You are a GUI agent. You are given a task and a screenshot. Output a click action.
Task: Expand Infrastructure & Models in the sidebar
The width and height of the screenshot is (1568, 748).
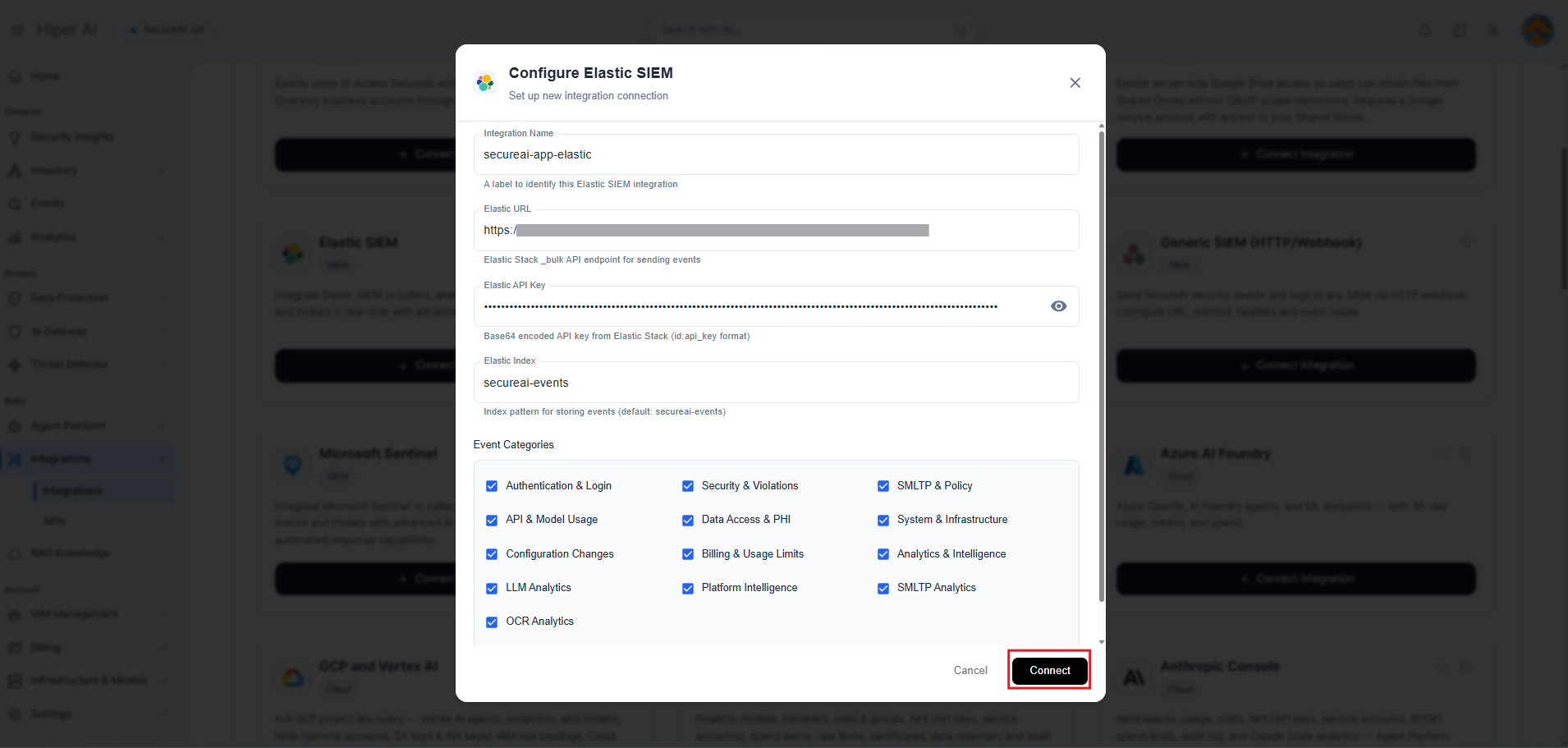click(x=88, y=681)
